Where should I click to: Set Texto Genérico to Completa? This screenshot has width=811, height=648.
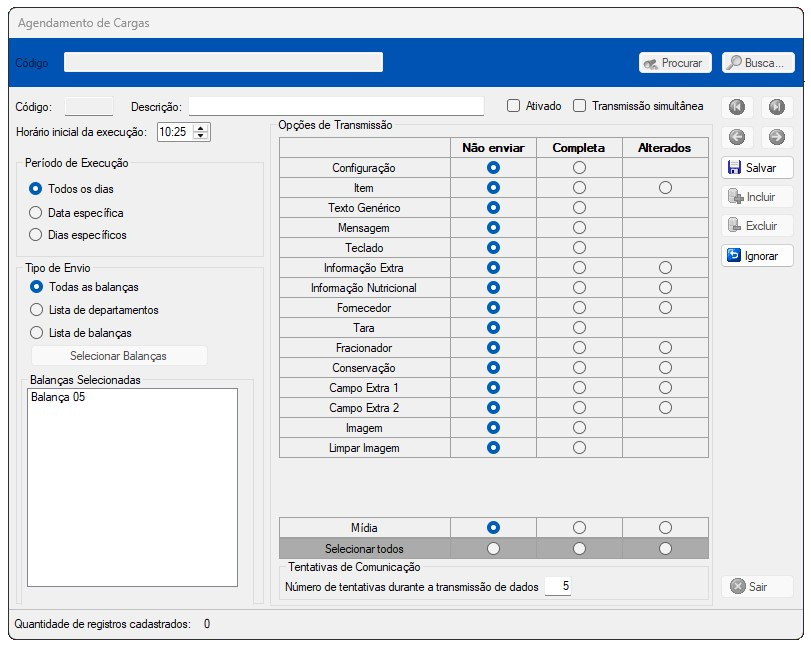[x=579, y=208]
